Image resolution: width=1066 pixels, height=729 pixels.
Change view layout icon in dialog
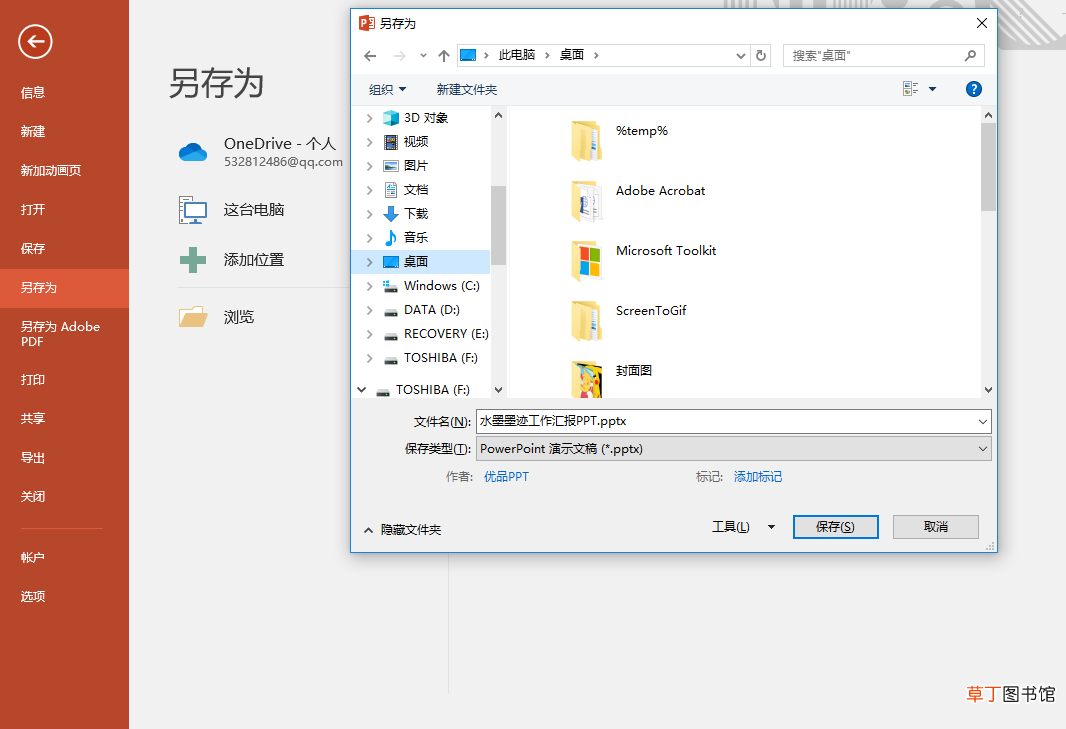(x=910, y=89)
